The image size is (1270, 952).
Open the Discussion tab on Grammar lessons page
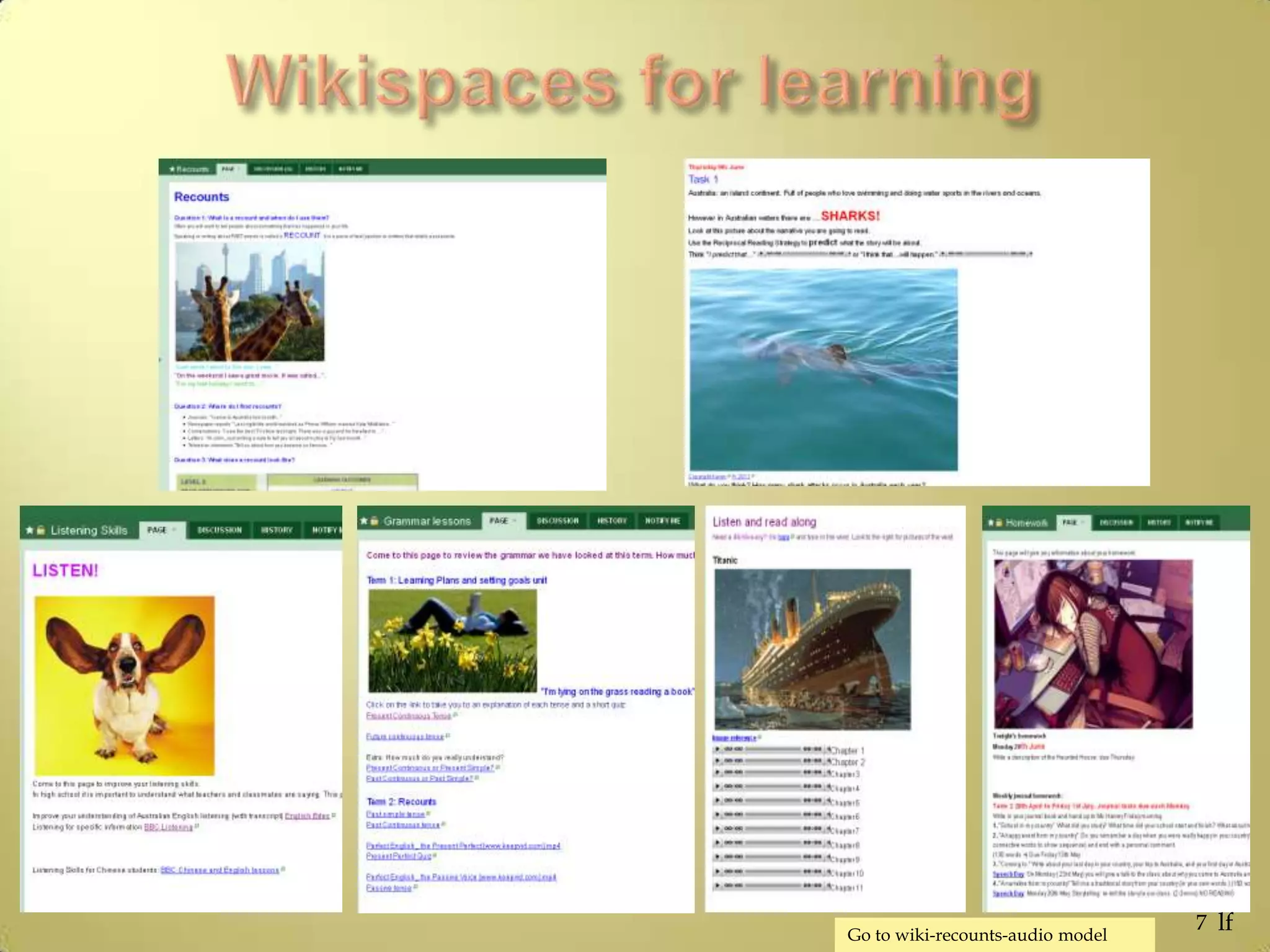(x=557, y=521)
